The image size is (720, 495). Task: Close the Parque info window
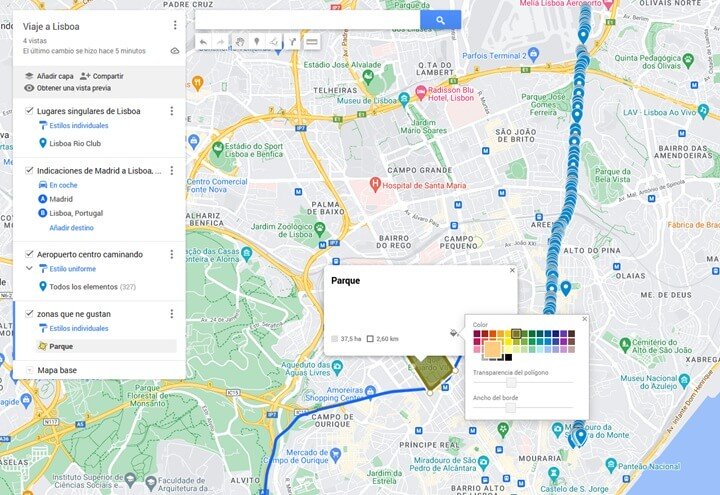[512, 270]
